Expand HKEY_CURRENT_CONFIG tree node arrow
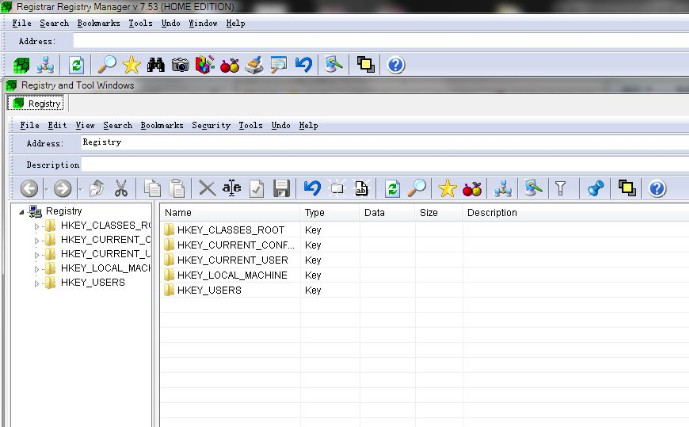Viewport: 689px width, 427px height. (x=37, y=241)
